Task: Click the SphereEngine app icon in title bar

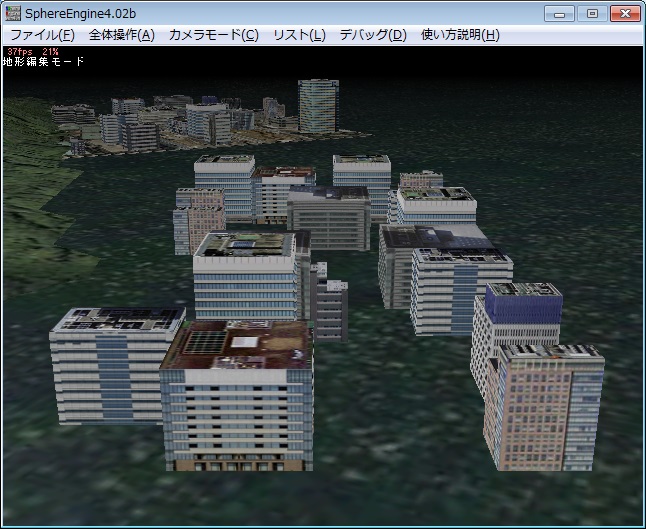Action: [x=13, y=14]
